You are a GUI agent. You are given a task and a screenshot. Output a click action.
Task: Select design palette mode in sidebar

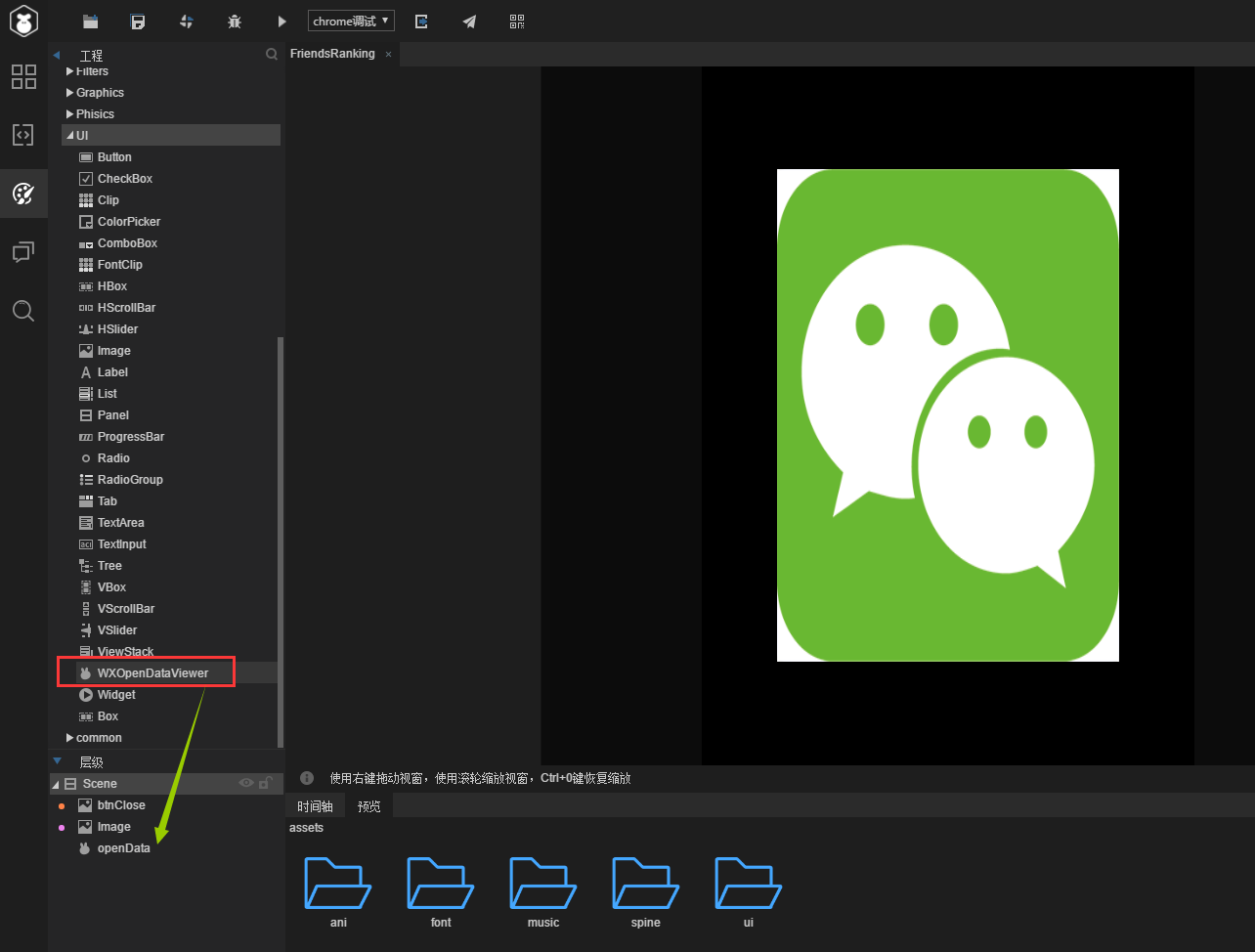pos(23,194)
